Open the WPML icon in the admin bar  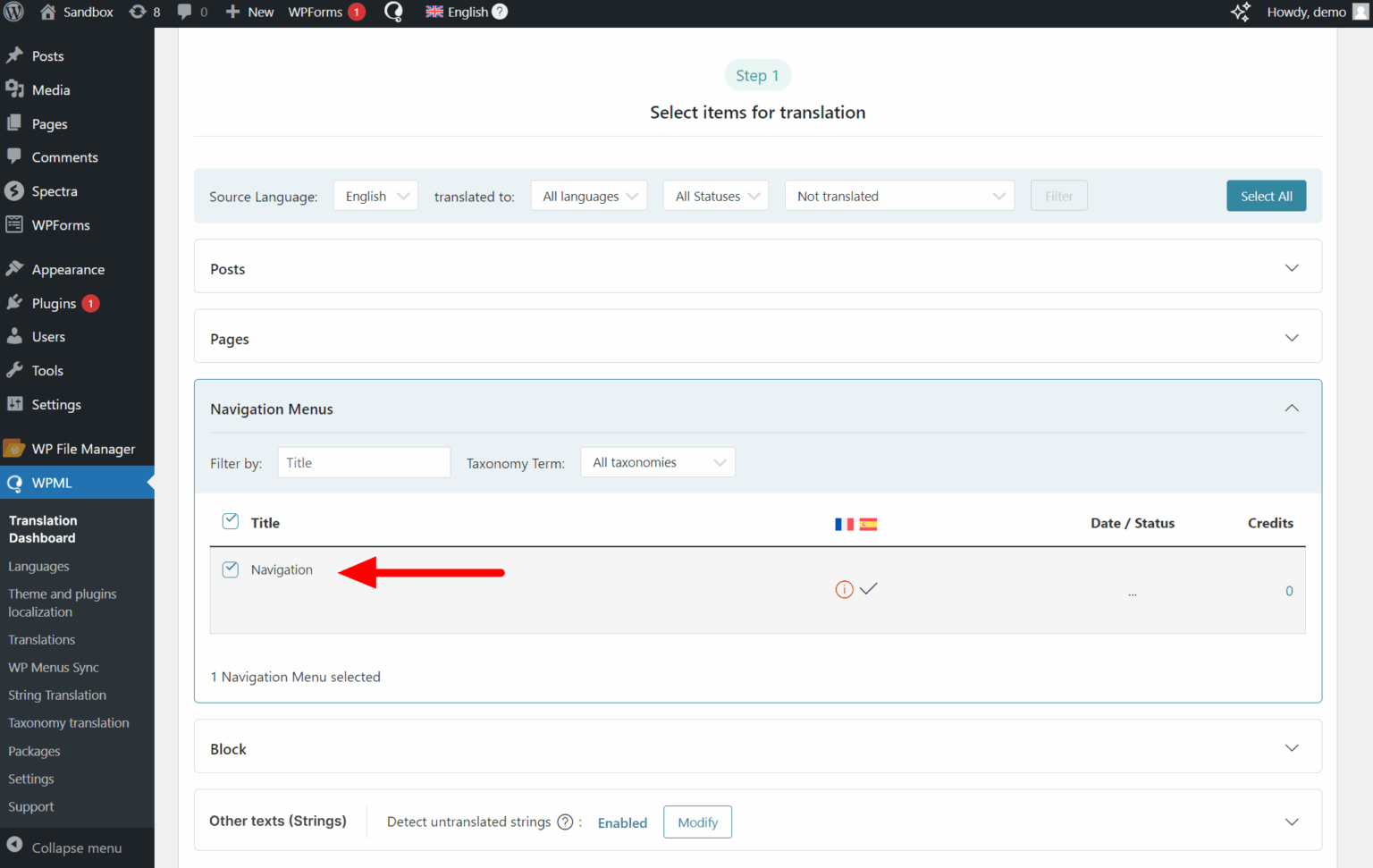click(x=393, y=12)
